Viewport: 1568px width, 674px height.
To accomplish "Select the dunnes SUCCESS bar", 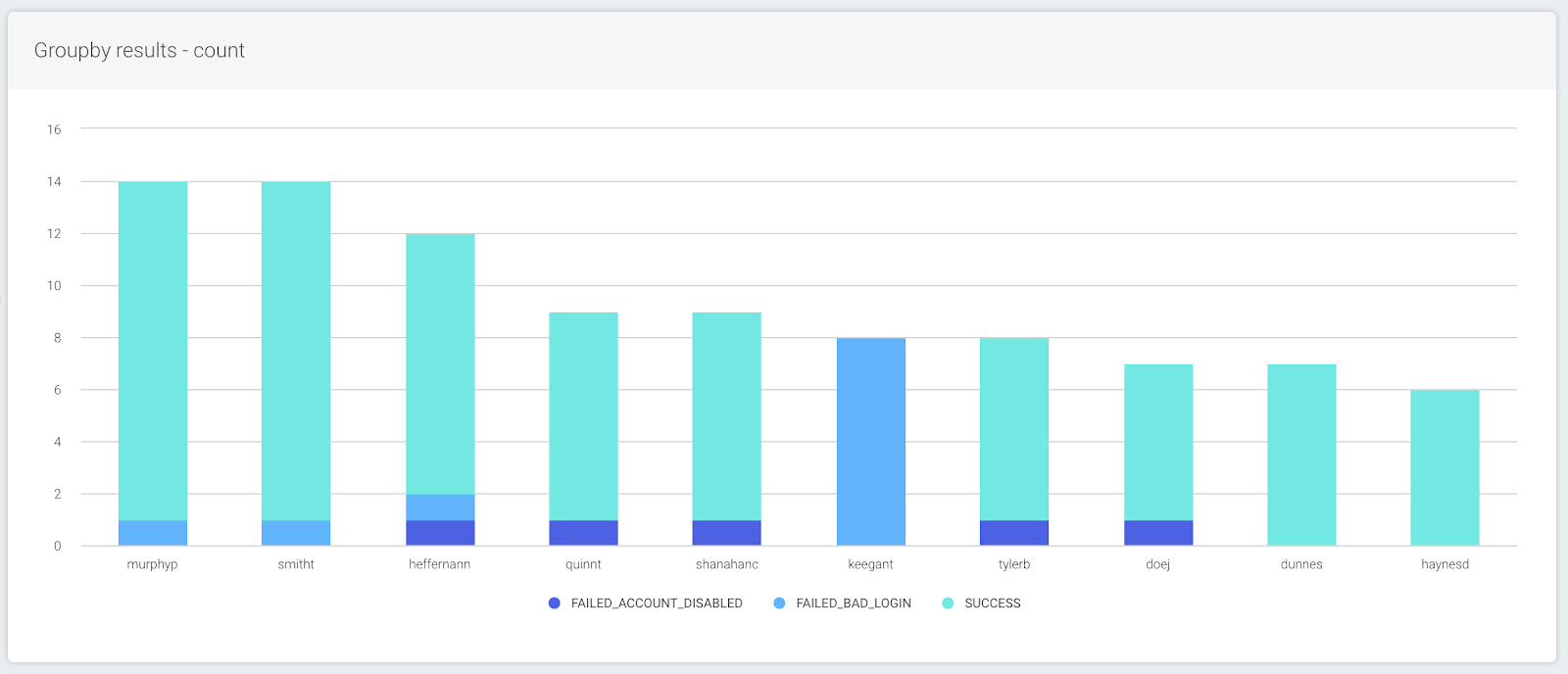I will (x=1301, y=455).
